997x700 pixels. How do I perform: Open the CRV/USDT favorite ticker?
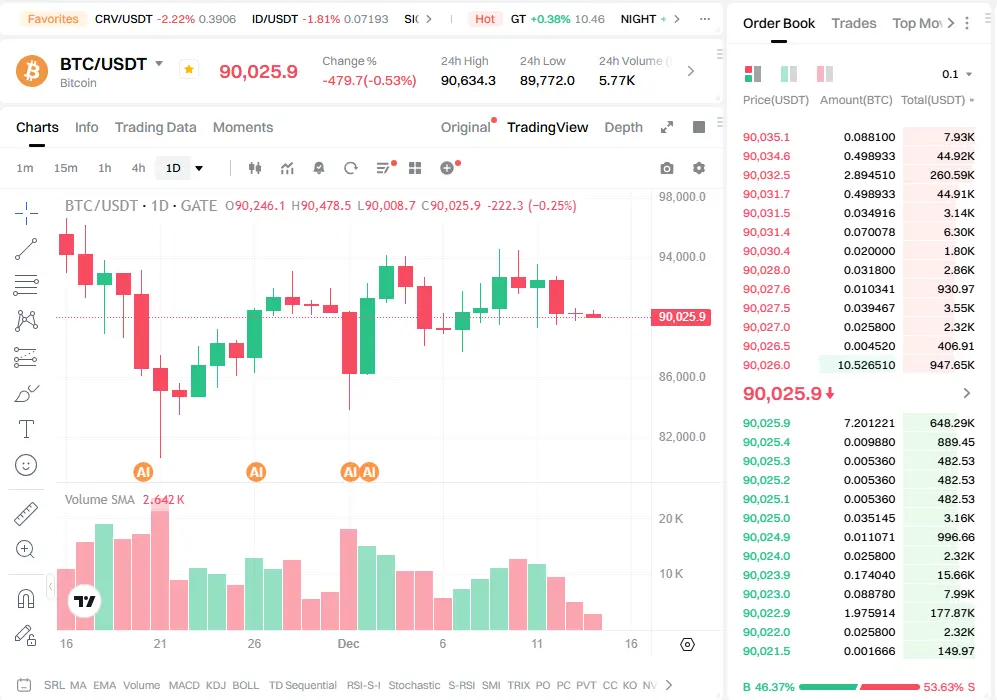[x=165, y=19]
